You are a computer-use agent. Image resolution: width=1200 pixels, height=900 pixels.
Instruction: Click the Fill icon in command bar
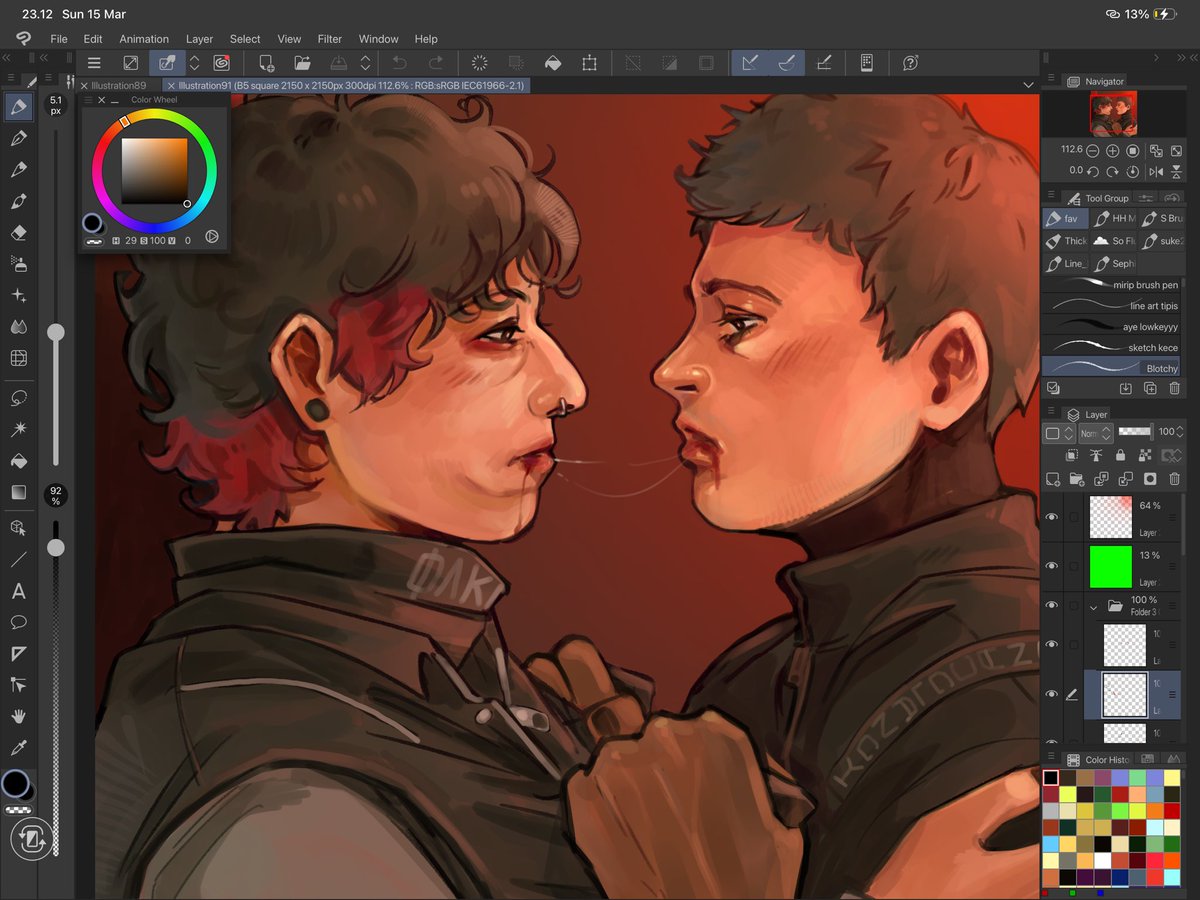click(x=553, y=63)
